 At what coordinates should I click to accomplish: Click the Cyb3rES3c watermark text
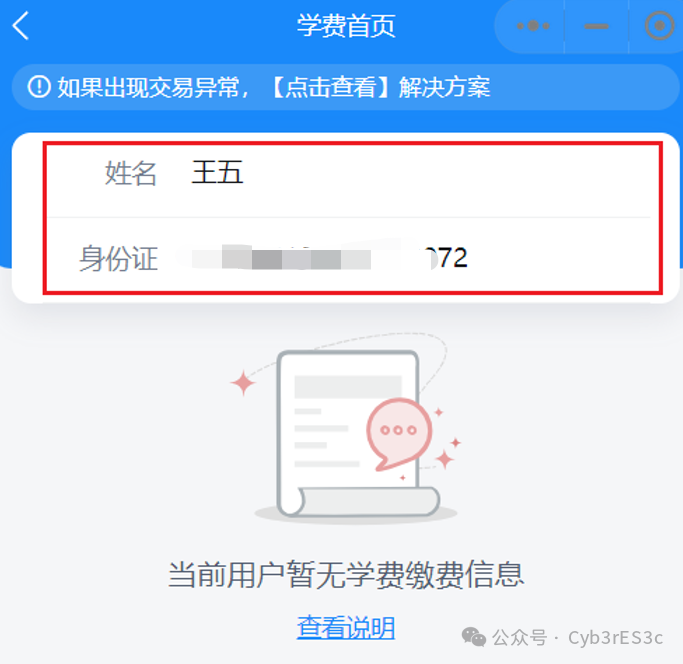click(x=615, y=638)
